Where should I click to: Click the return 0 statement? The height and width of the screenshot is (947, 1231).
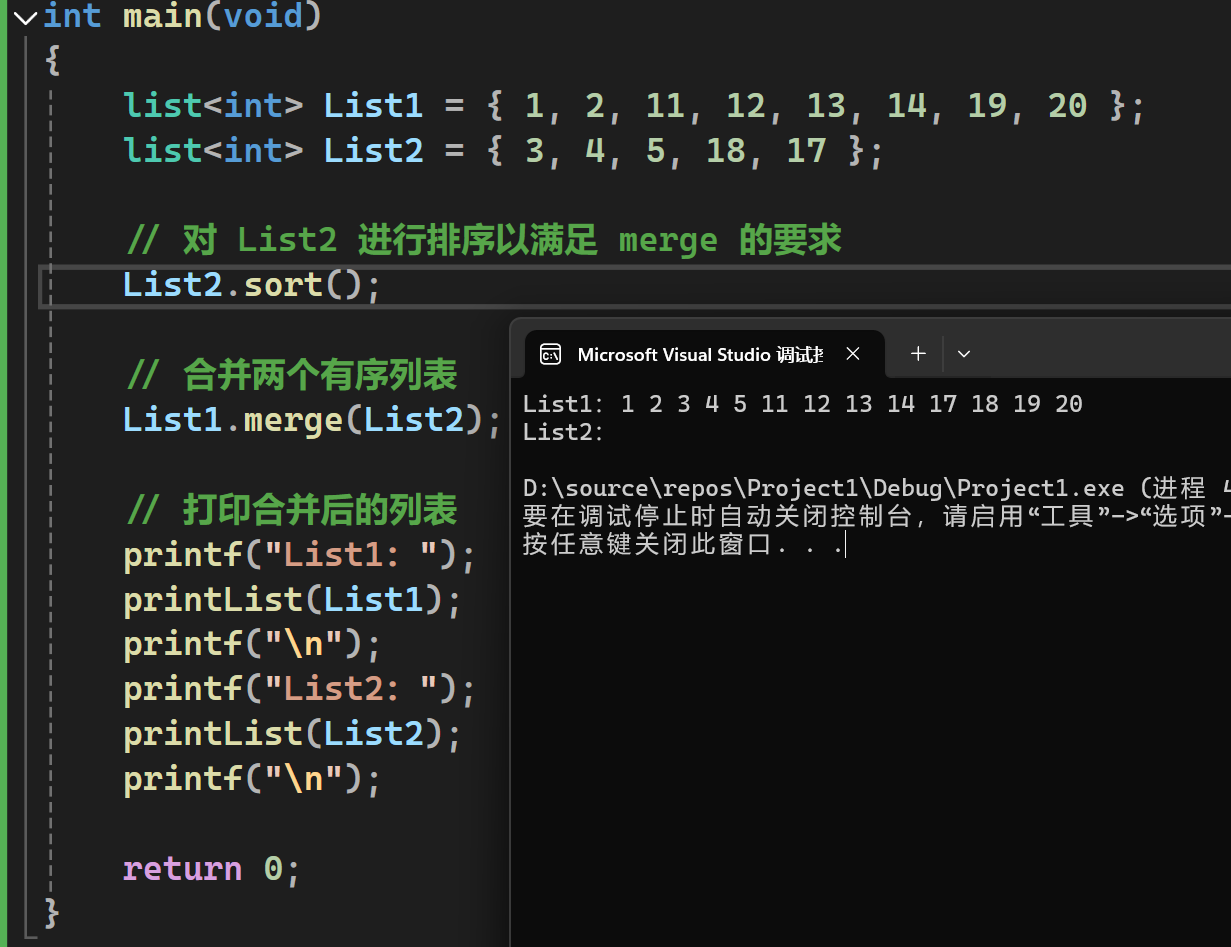coord(211,868)
